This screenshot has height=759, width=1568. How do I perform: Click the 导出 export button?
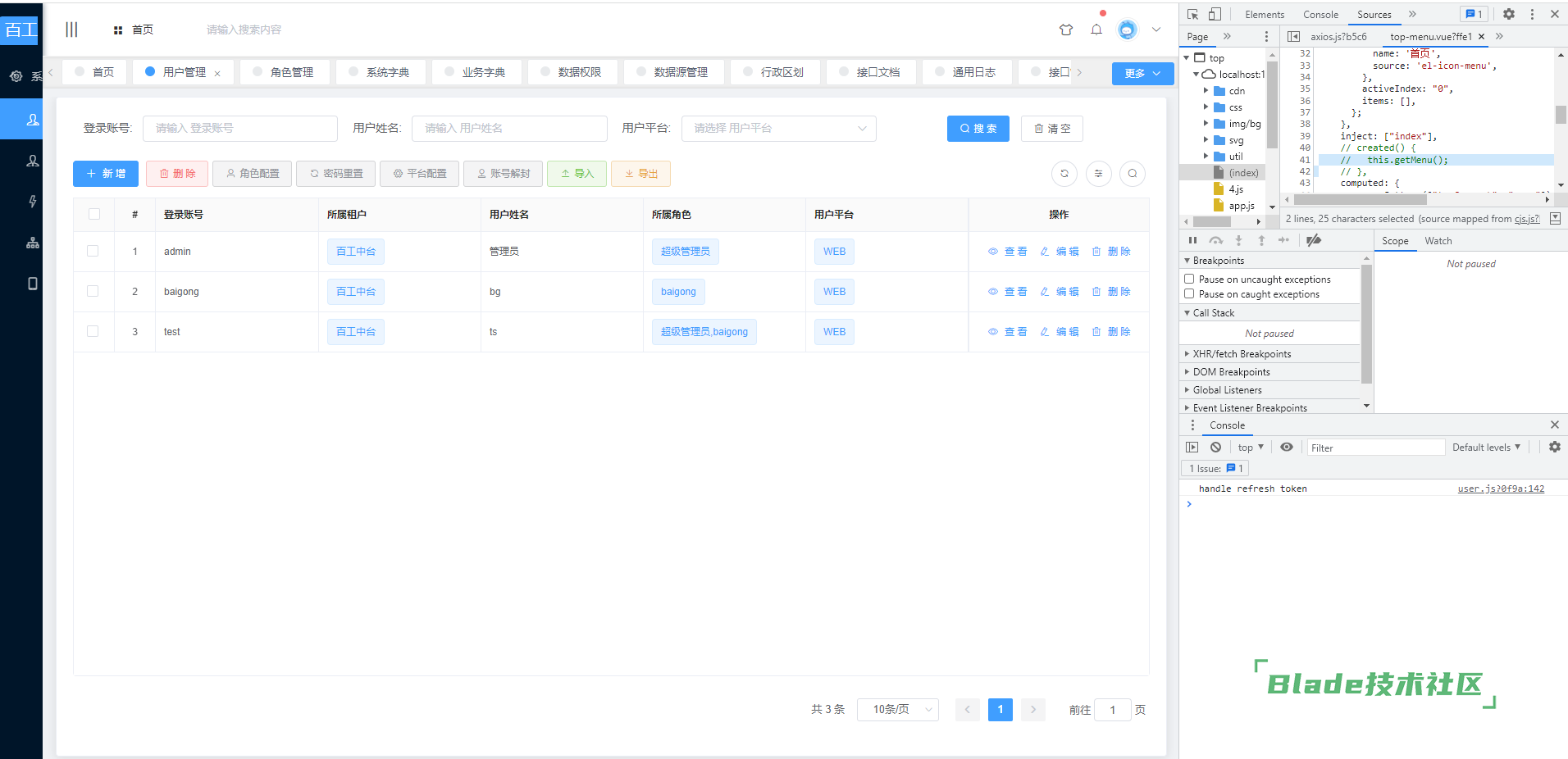pyautogui.click(x=640, y=174)
